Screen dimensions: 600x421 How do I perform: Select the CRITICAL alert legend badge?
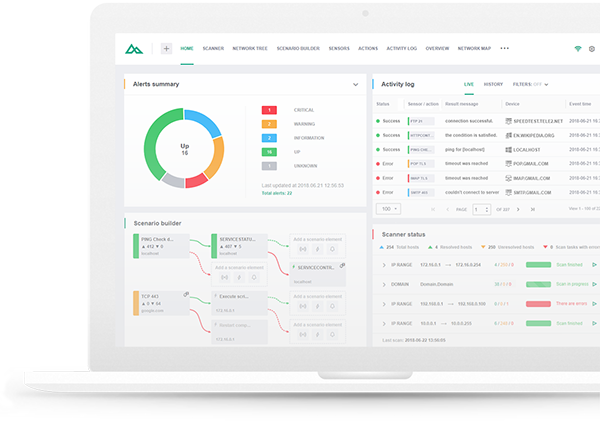[269, 109]
